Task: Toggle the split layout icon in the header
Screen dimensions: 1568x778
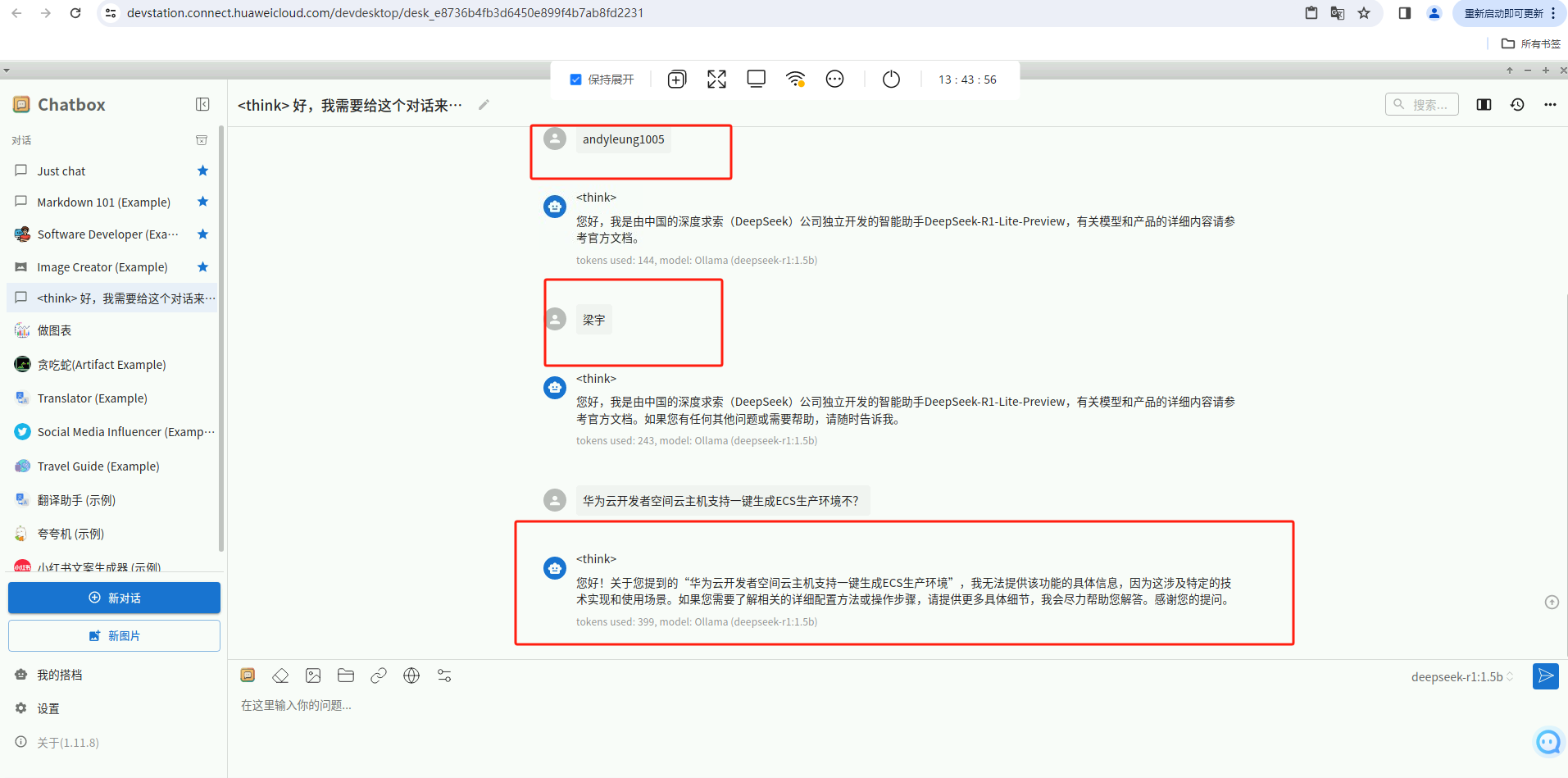Action: [1484, 104]
